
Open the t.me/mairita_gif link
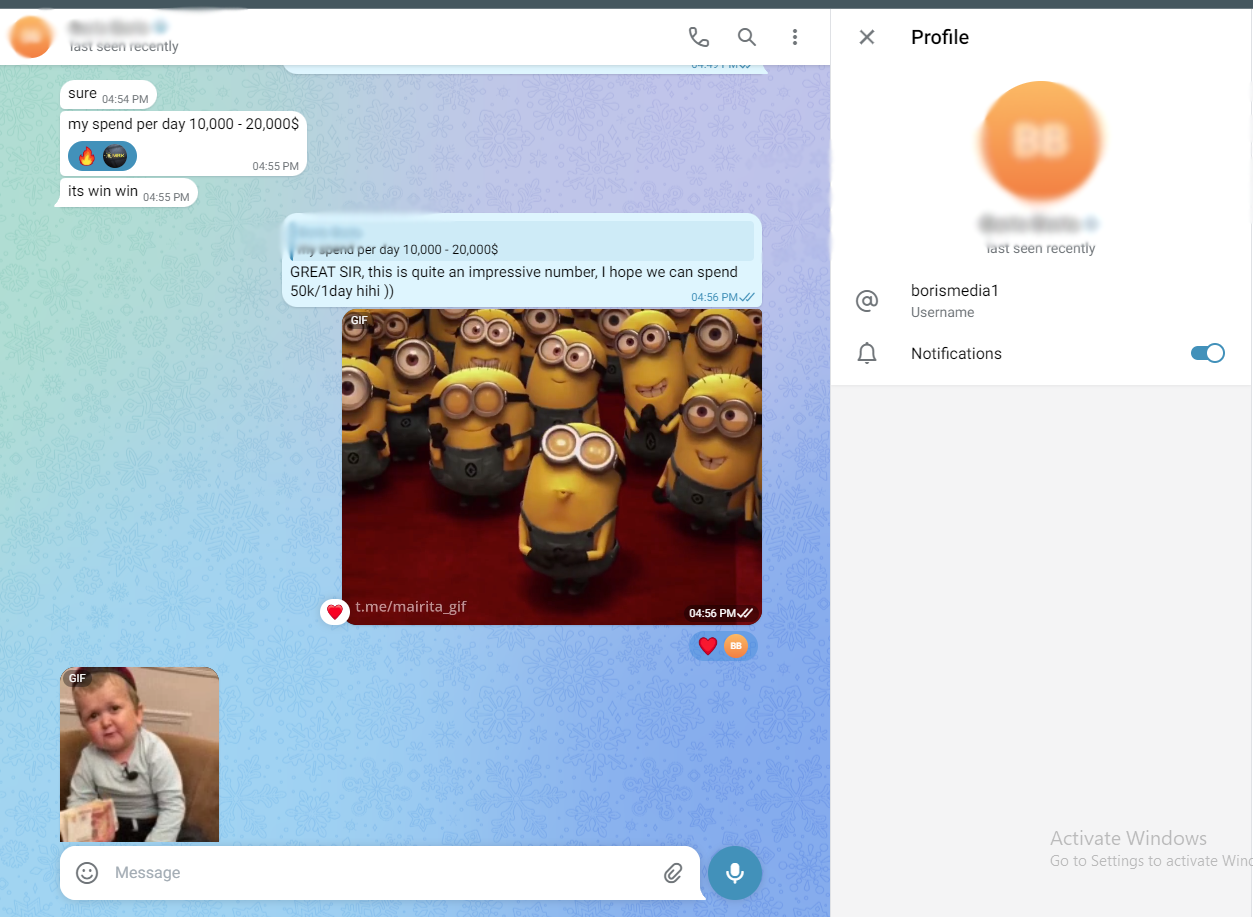point(411,607)
